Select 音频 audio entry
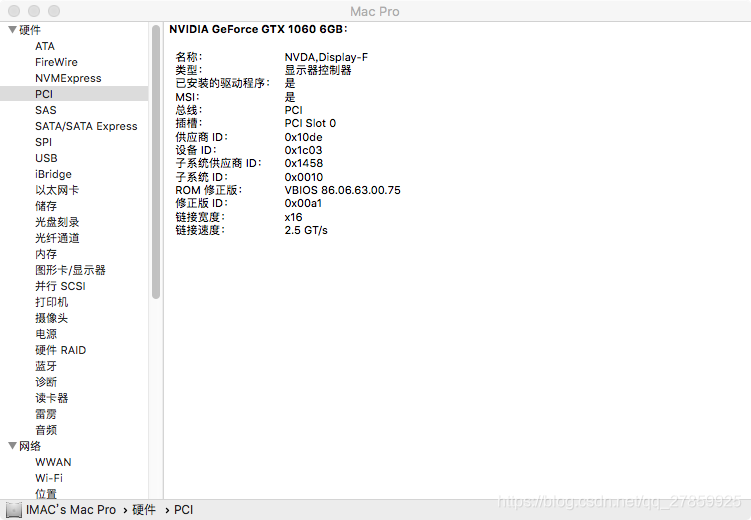Viewport: 751px width, 520px height. [46, 430]
